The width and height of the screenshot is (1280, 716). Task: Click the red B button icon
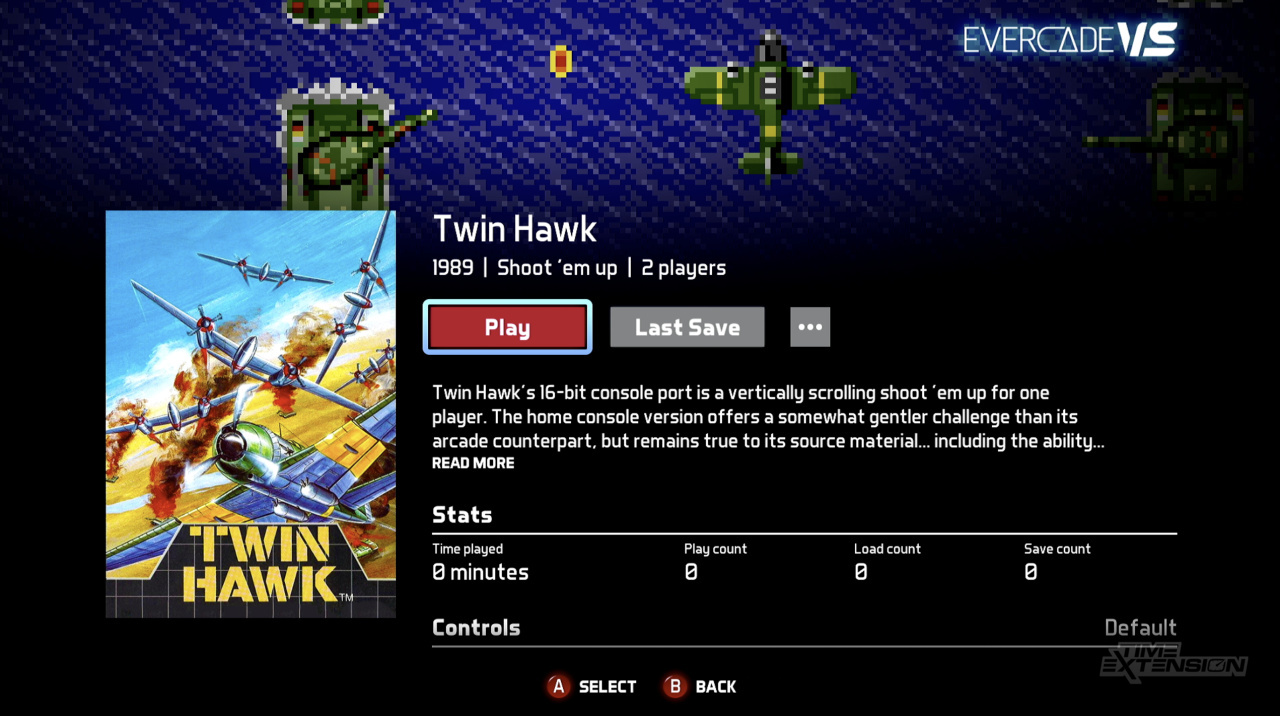click(675, 686)
